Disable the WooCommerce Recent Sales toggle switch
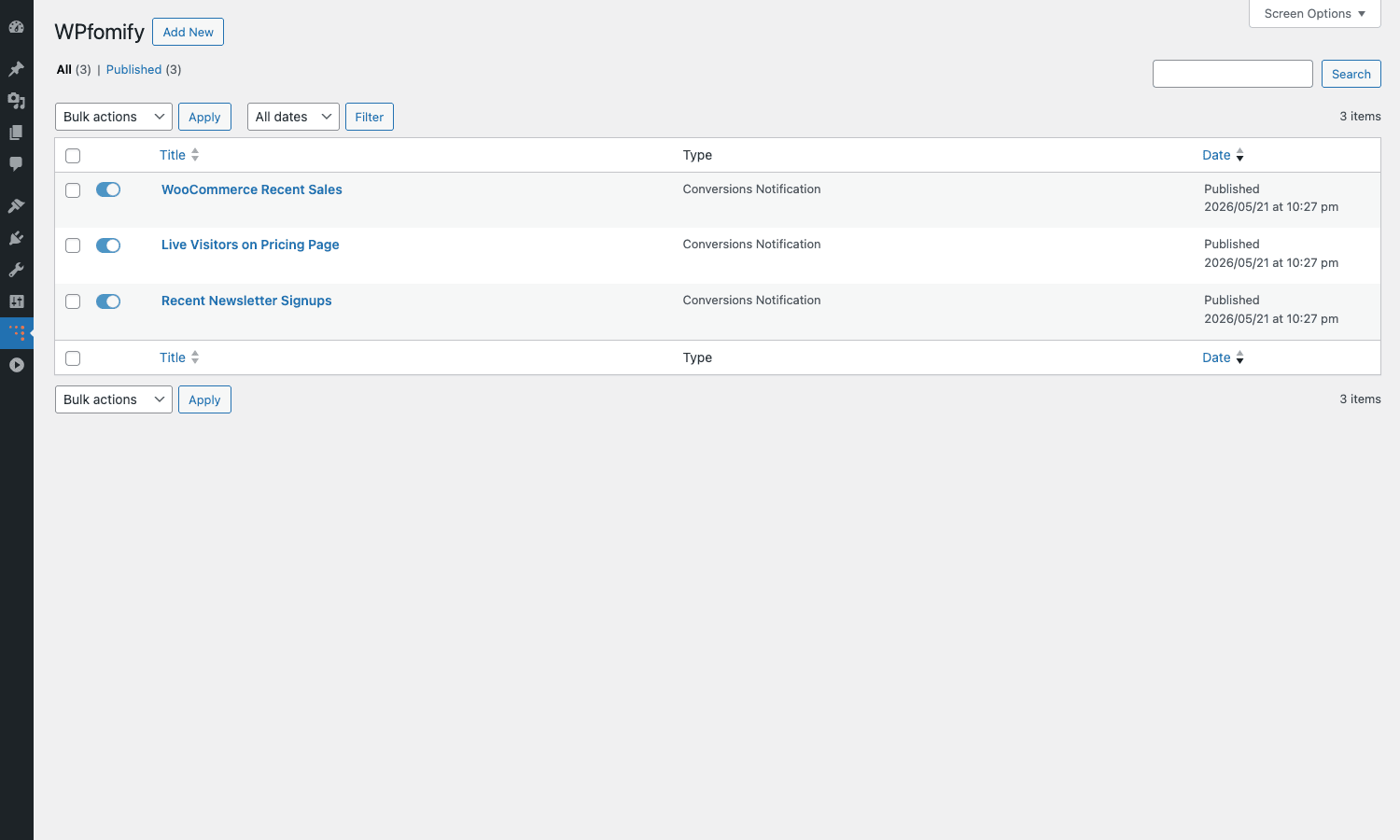The image size is (1400, 840). coord(108,189)
